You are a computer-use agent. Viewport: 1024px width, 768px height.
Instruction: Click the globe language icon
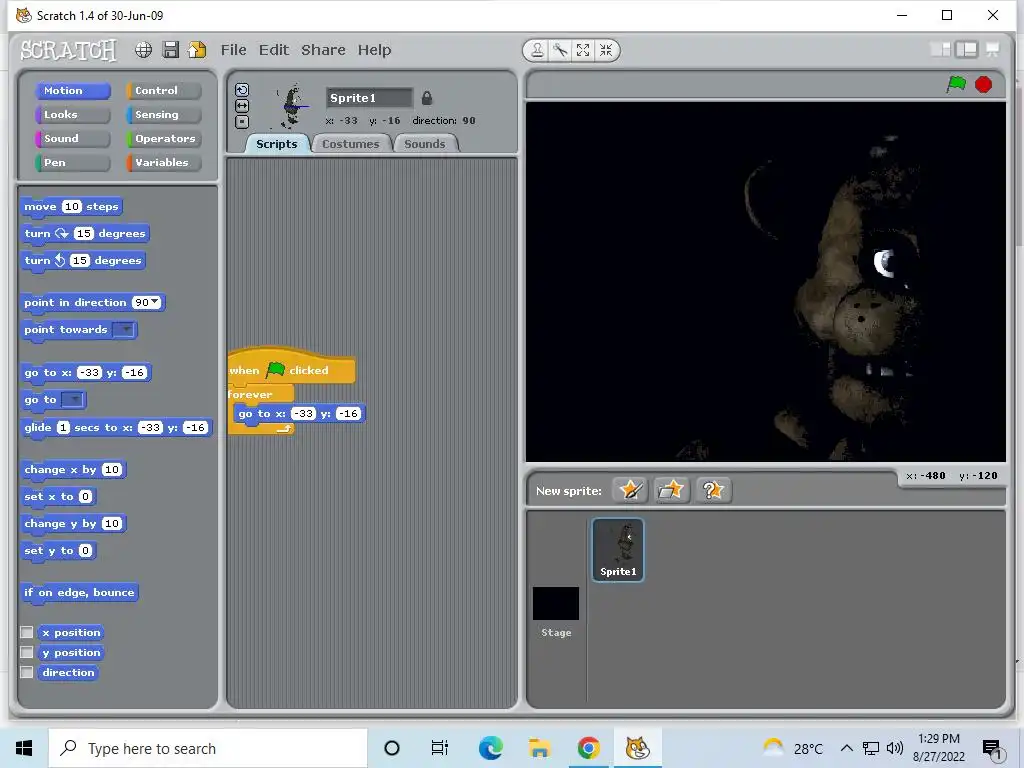coord(144,50)
